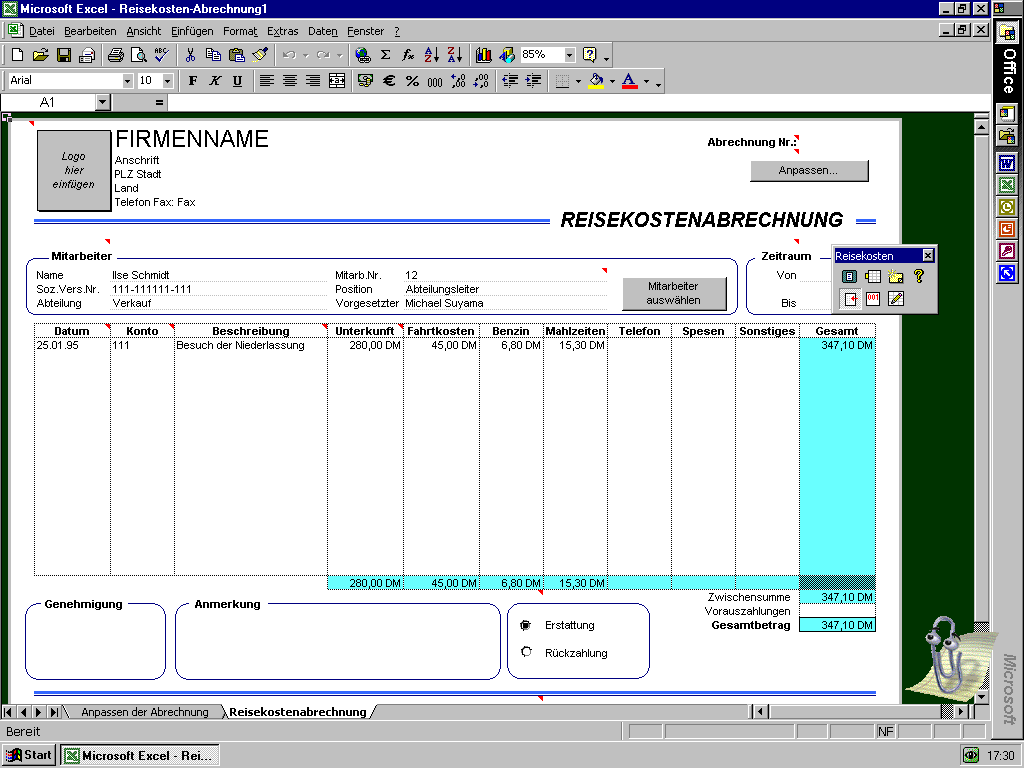Click the Save (floppy disk) toolbar icon
1024x768 pixels.
[64, 55]
